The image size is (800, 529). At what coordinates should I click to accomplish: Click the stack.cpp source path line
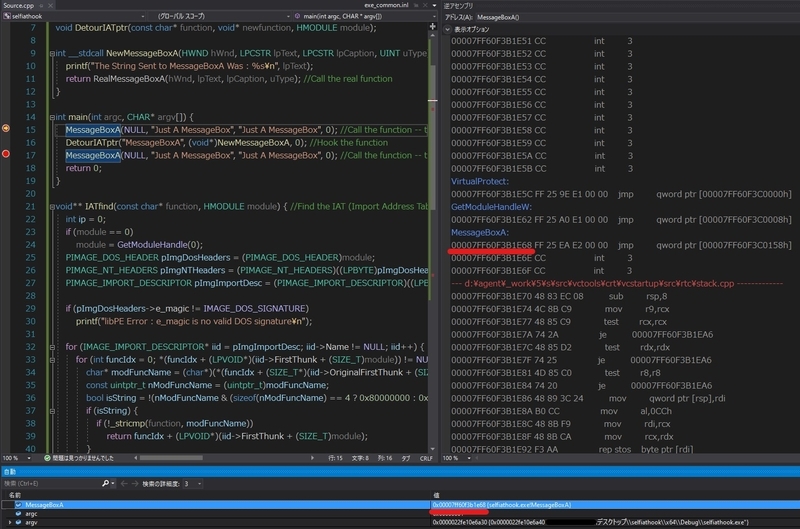coord(616,283)
